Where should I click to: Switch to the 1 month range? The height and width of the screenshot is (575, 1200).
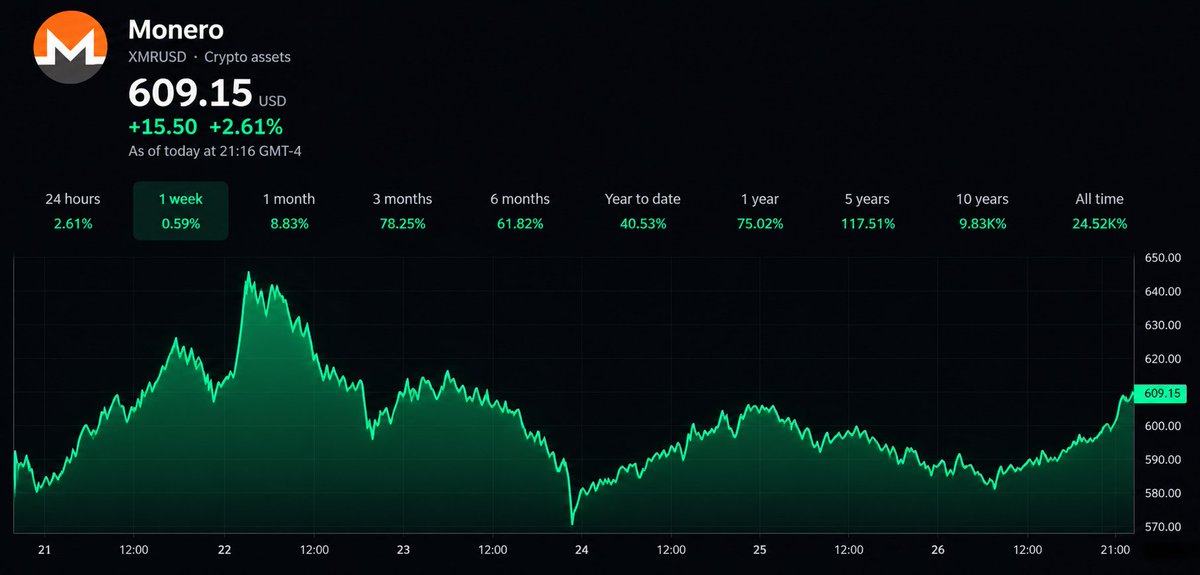288,211
